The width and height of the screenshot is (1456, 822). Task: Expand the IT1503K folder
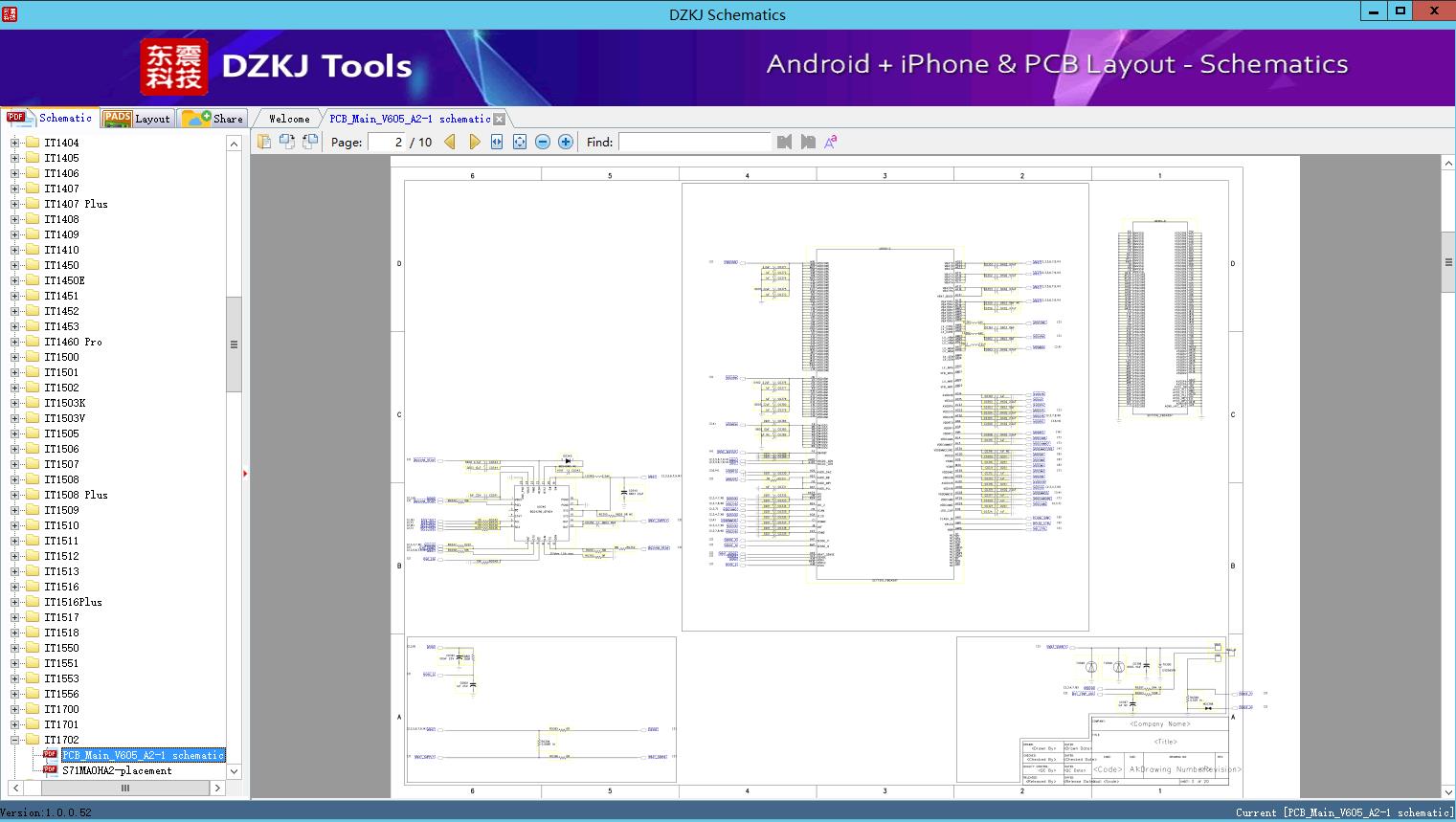pyautogui.click(x=14, y=403)
